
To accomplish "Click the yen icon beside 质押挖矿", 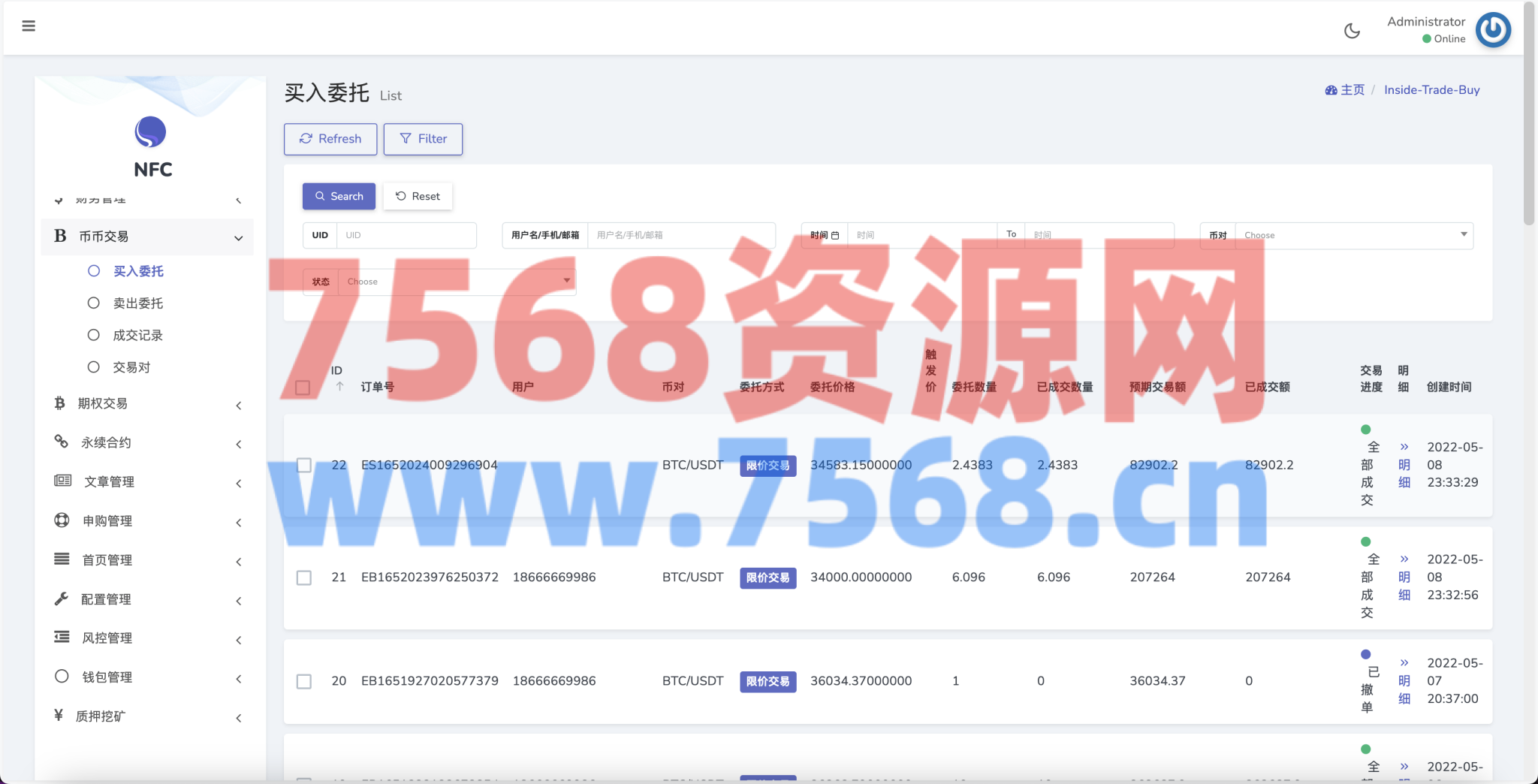I will (x=59, y=716).
